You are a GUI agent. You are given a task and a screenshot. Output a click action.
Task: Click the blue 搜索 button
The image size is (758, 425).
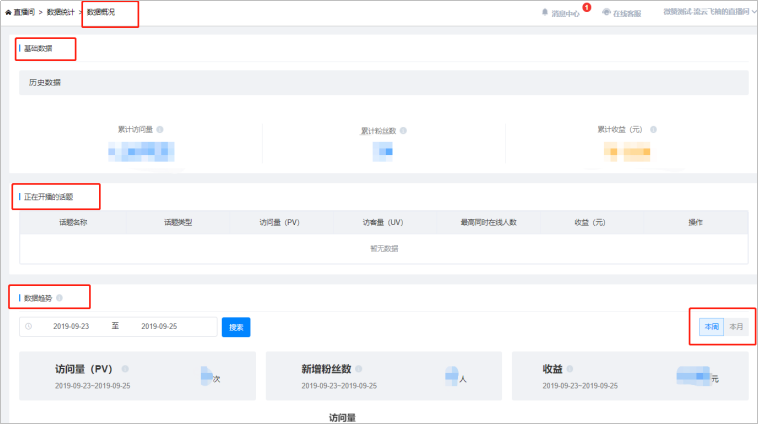pos(235,327)
